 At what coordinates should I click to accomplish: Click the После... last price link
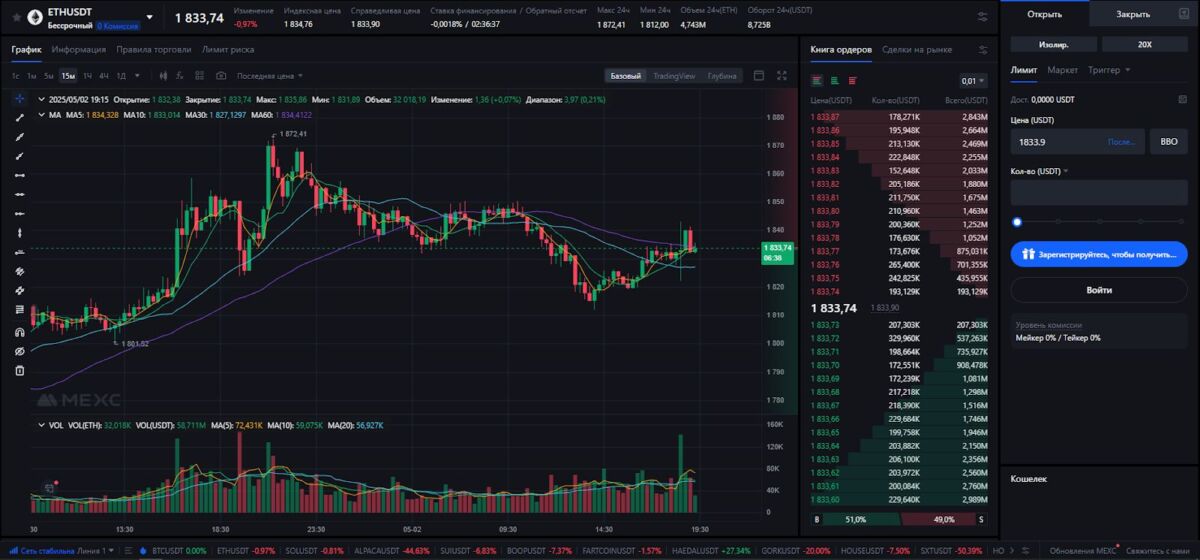pos(1122,142)
